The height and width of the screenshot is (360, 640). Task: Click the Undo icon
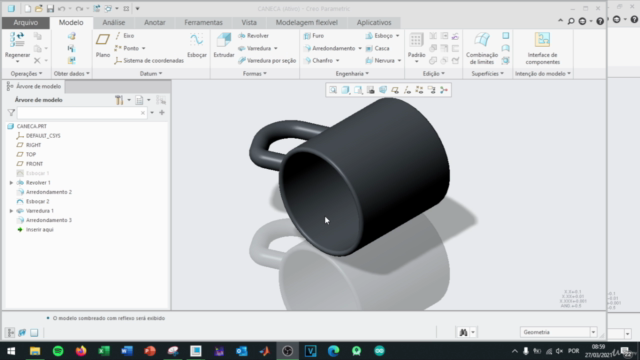[62, 9]
